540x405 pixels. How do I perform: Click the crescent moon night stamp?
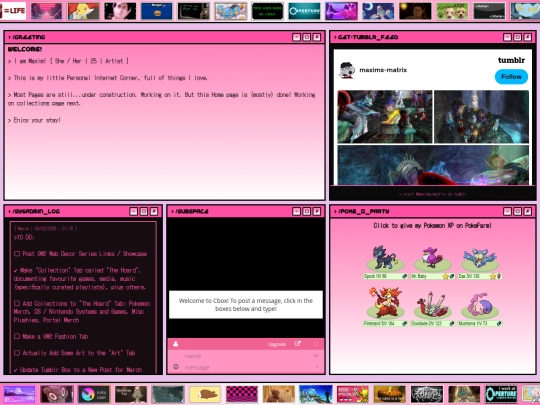pyautogui.click(x=378, y=11)
